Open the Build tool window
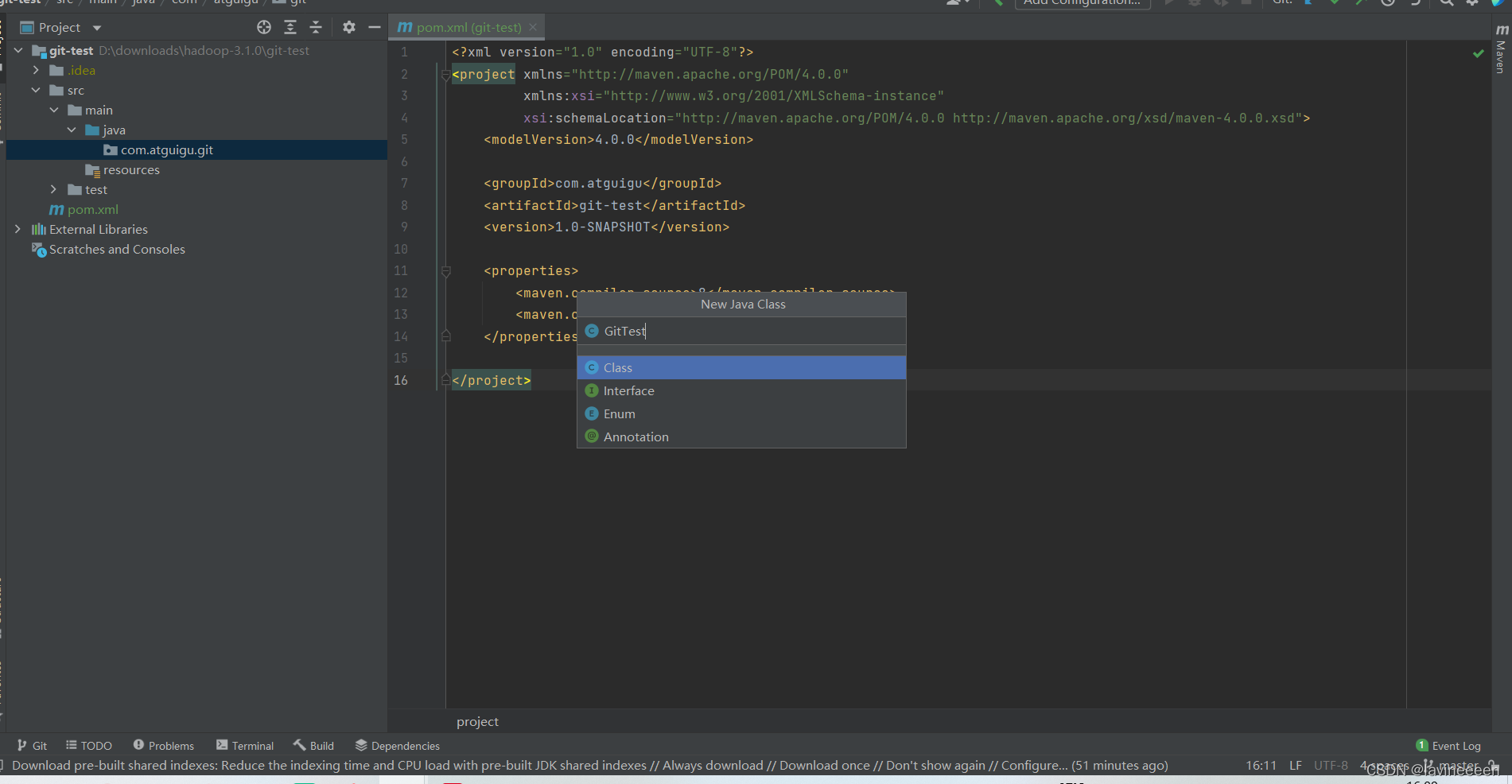The image size is (1512, 784). pos(313,745)
